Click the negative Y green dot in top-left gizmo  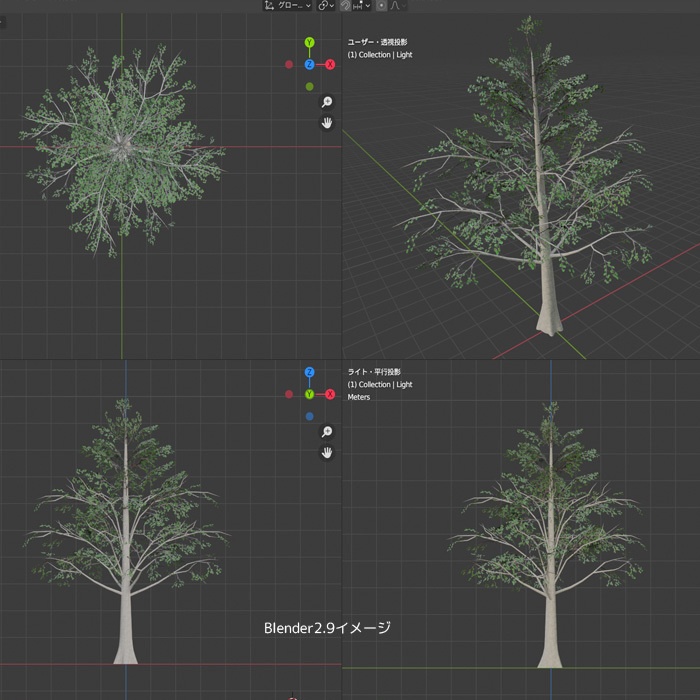click(x=309, y=86)
